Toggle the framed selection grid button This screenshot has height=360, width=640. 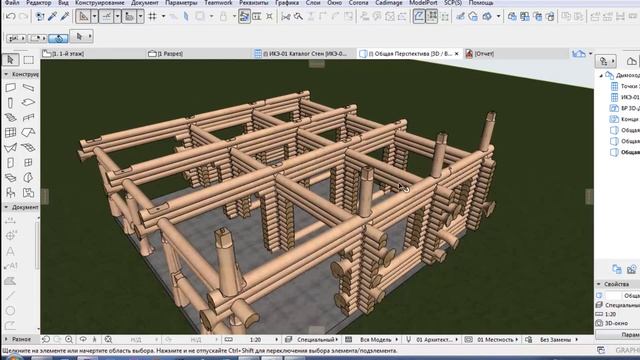[431, 17]
